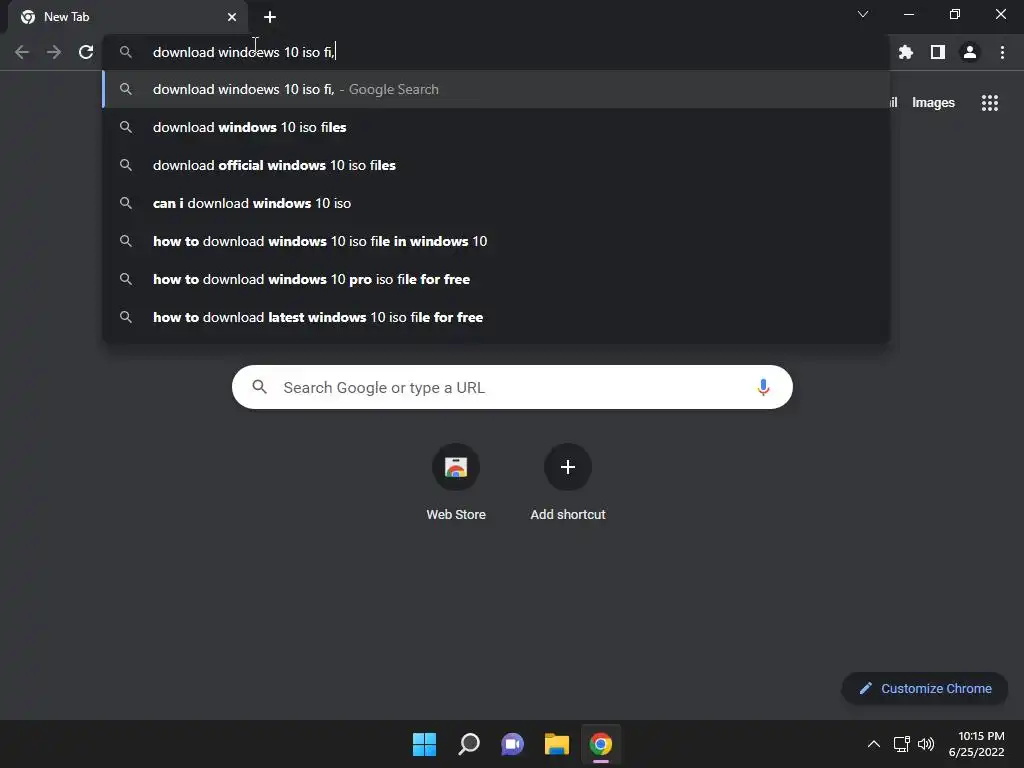Image resolution: width=1024 pixels, height=768 pixels.
Task: Choose 'how to download latest windows 10 iso file for free'
Action: 496,317
